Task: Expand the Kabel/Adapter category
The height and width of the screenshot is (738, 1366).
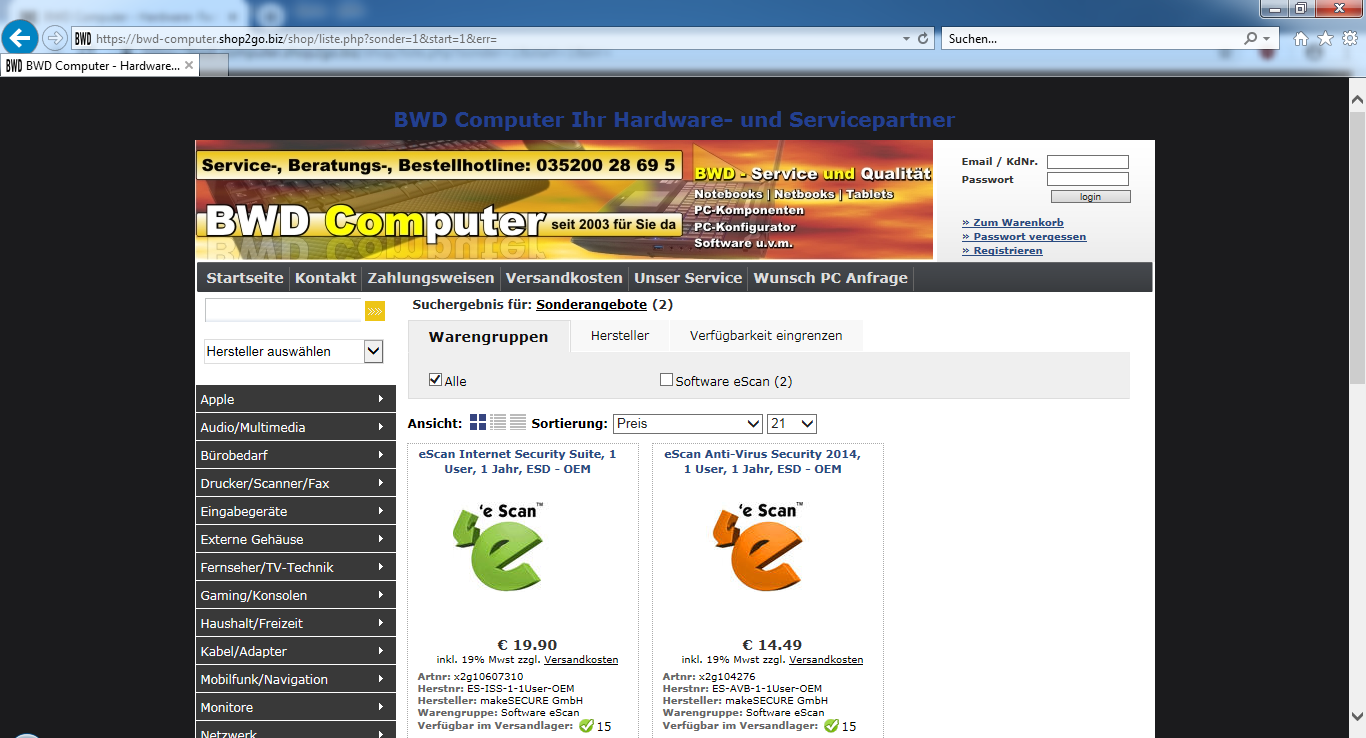Action: 296,651
